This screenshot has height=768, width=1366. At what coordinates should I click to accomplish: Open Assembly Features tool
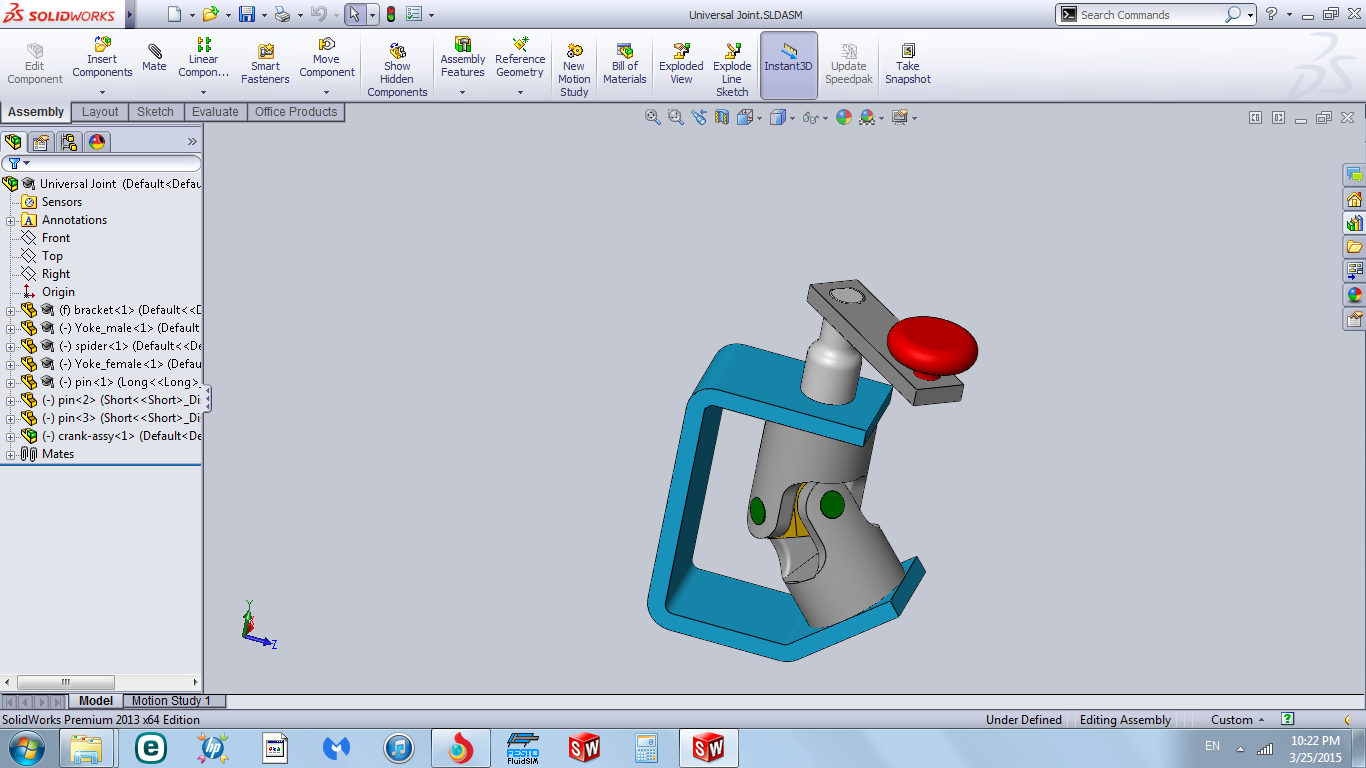[463, 58]
